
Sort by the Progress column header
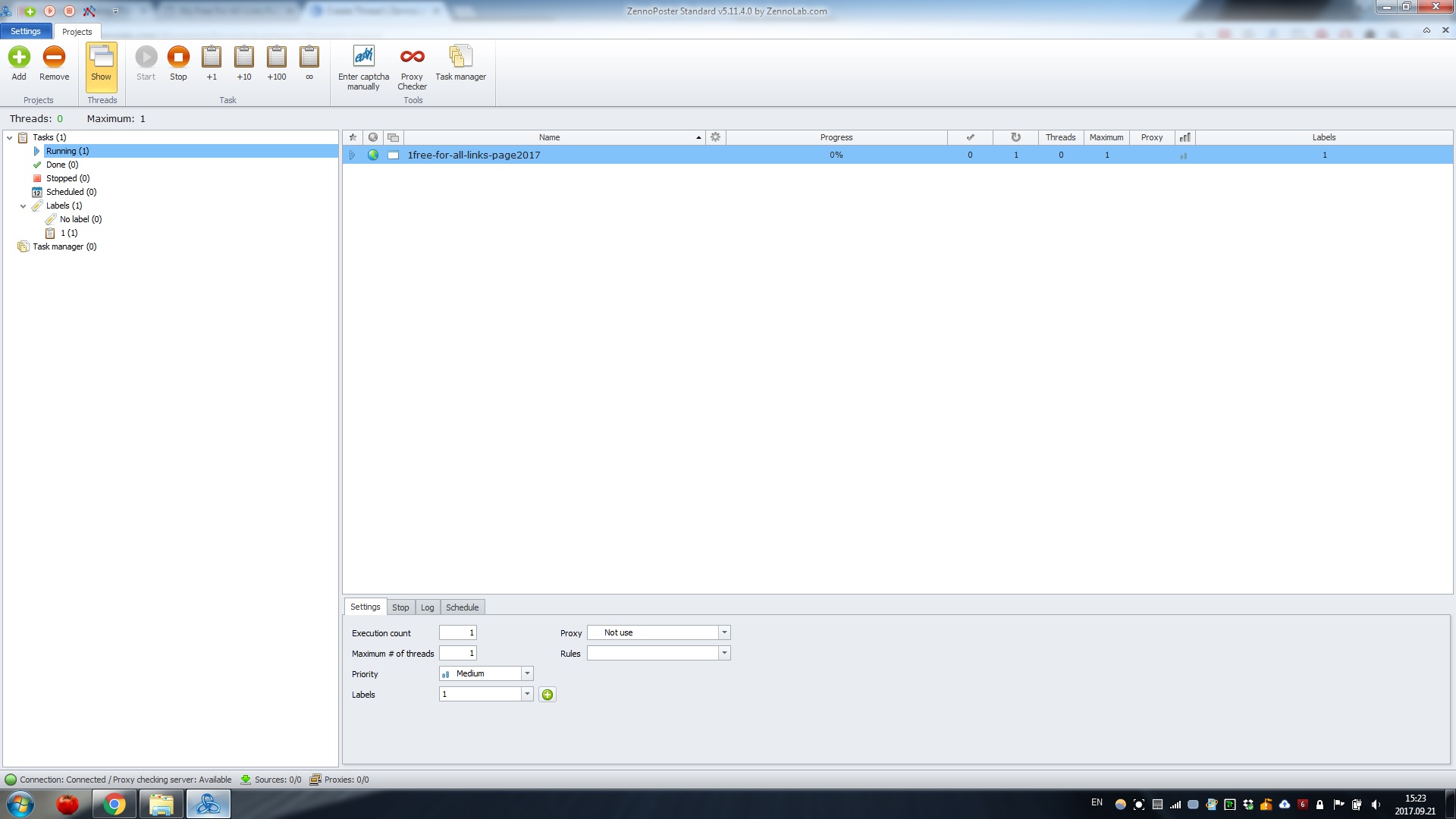[x=836, y=137]
